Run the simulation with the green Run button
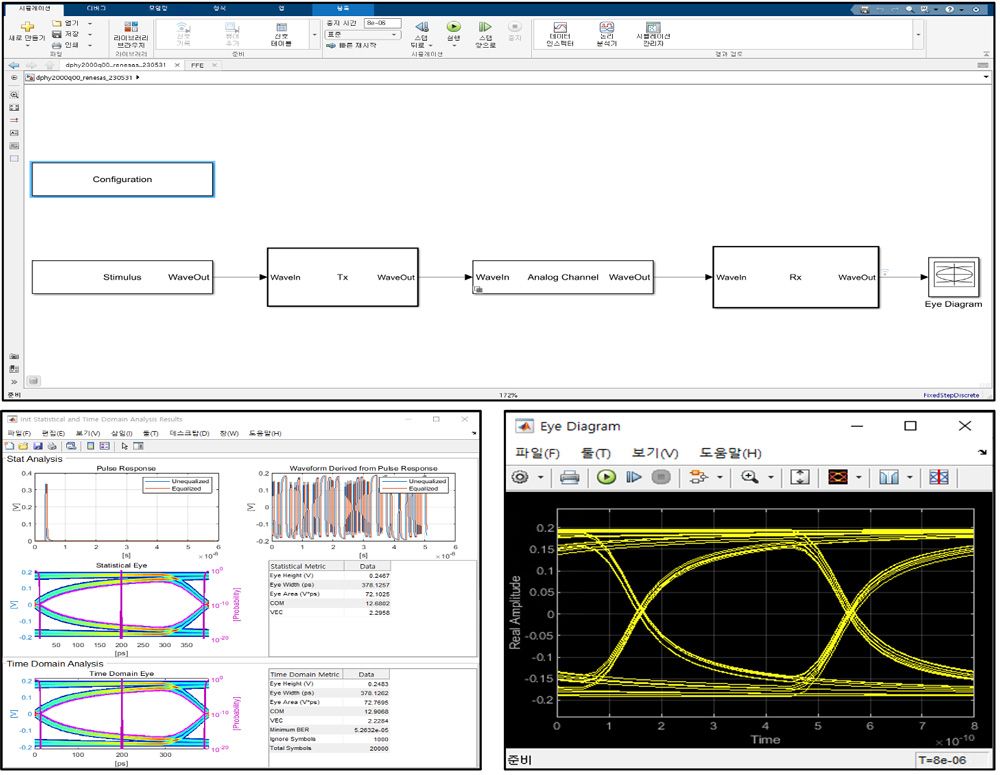This screenshot has height=775, width=1000. (453, 28)
